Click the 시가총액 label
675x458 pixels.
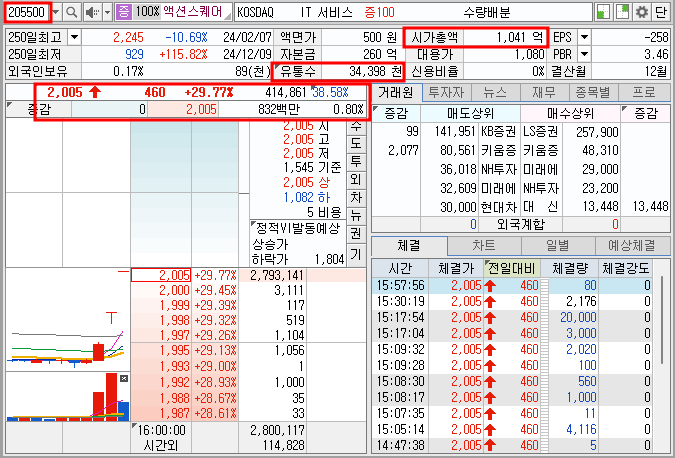pyautogui.click(x=434, y=37)
